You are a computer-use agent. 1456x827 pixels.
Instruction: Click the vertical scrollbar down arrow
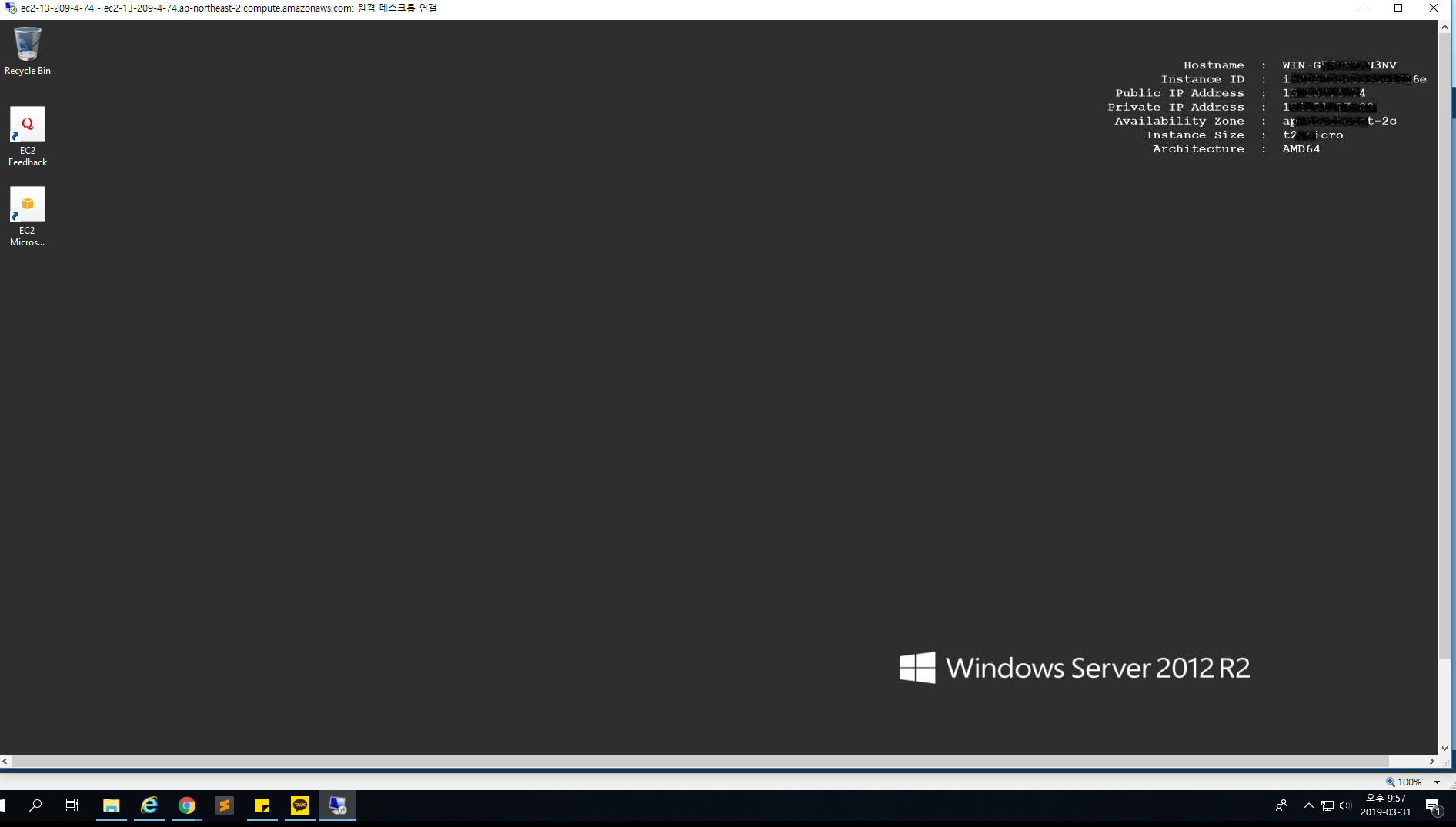[1444, 748]
